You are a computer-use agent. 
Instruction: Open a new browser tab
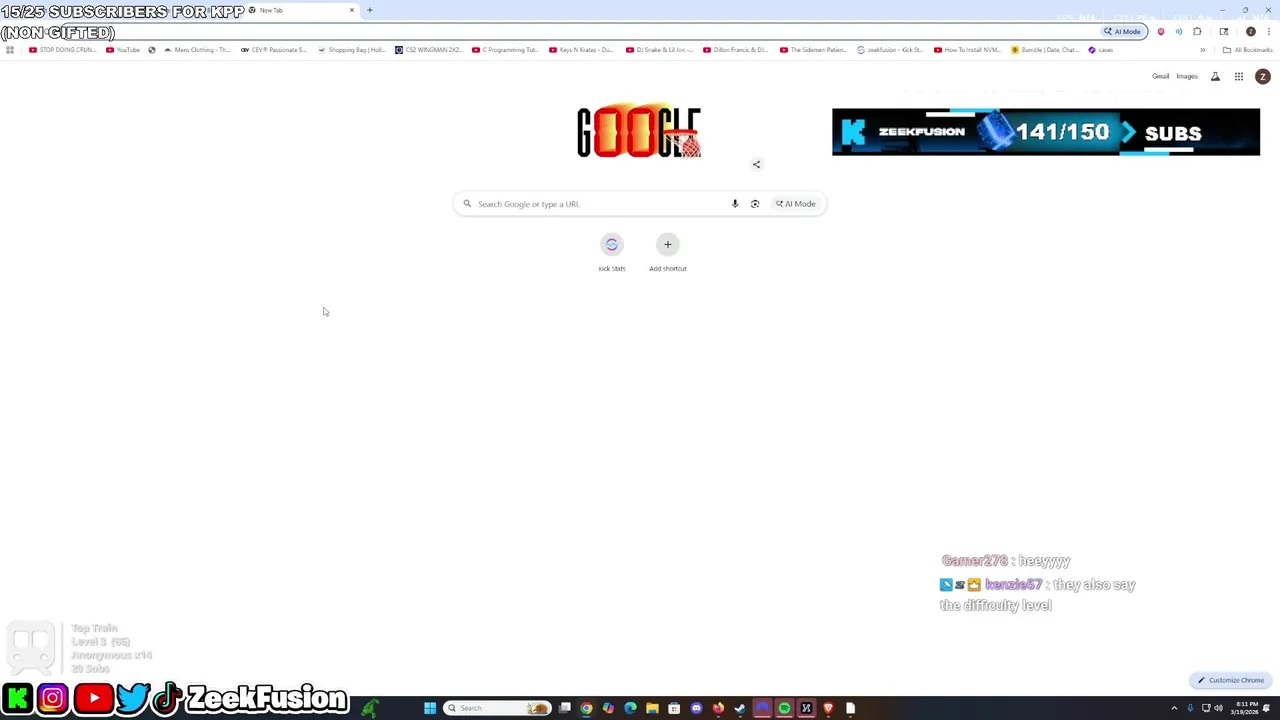(370, 10)
